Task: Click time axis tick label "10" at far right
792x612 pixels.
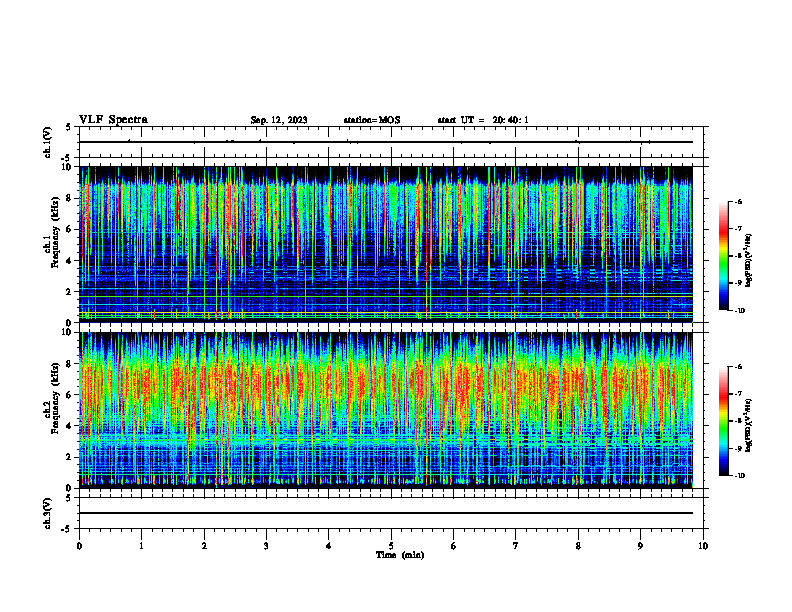Action: (703, 546)
